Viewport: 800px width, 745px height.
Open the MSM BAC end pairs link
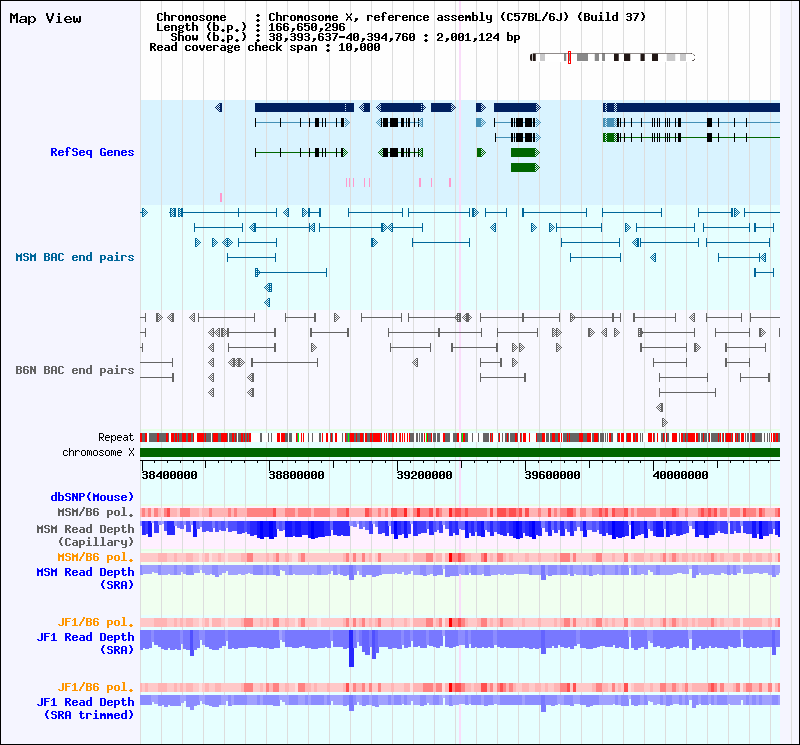click(x=75, y=257)
